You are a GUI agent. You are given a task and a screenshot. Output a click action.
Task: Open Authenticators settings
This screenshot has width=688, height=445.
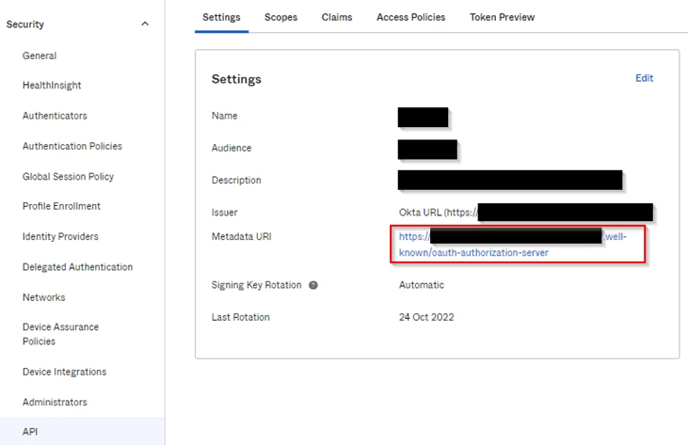(55, 116)
